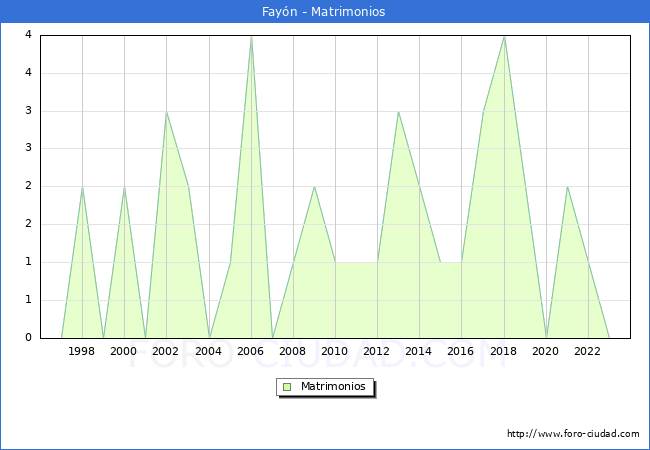Click the 2006 peak data point at top
Image resolution: width=650 pixels, height=450 pixels.
tap(251, 36)
